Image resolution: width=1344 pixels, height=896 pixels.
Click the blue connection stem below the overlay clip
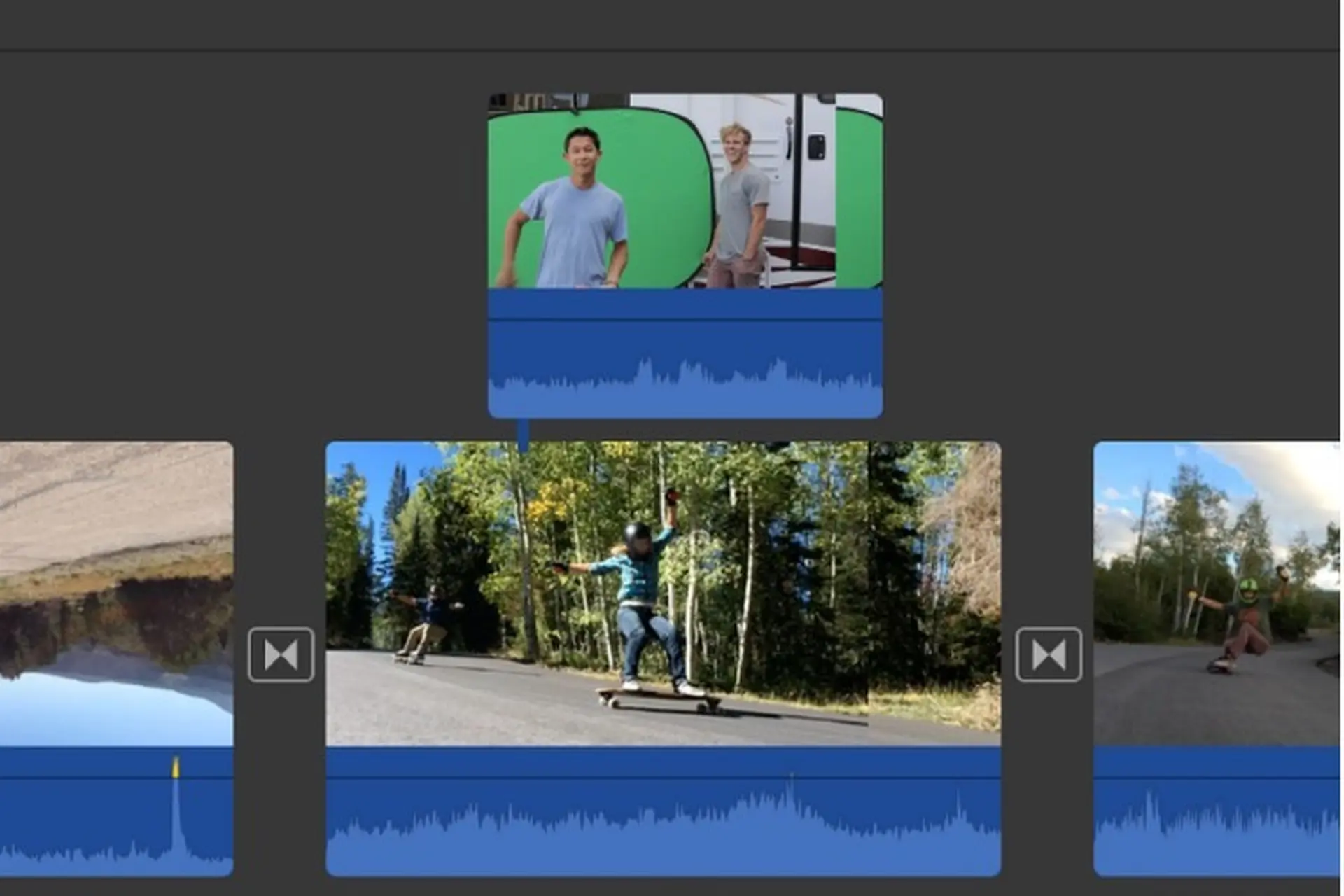point(523,435)
